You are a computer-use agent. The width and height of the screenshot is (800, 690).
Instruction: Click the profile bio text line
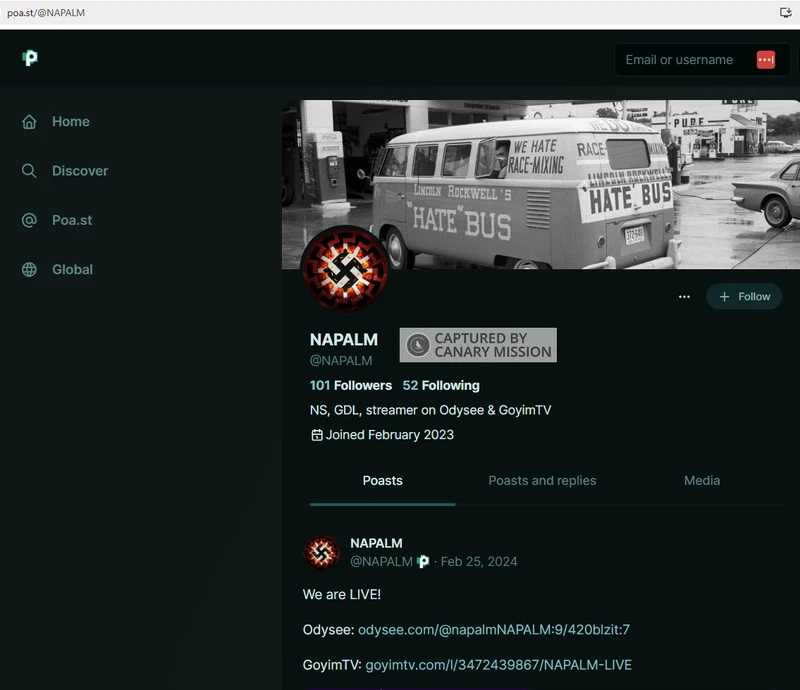point(431,410)
